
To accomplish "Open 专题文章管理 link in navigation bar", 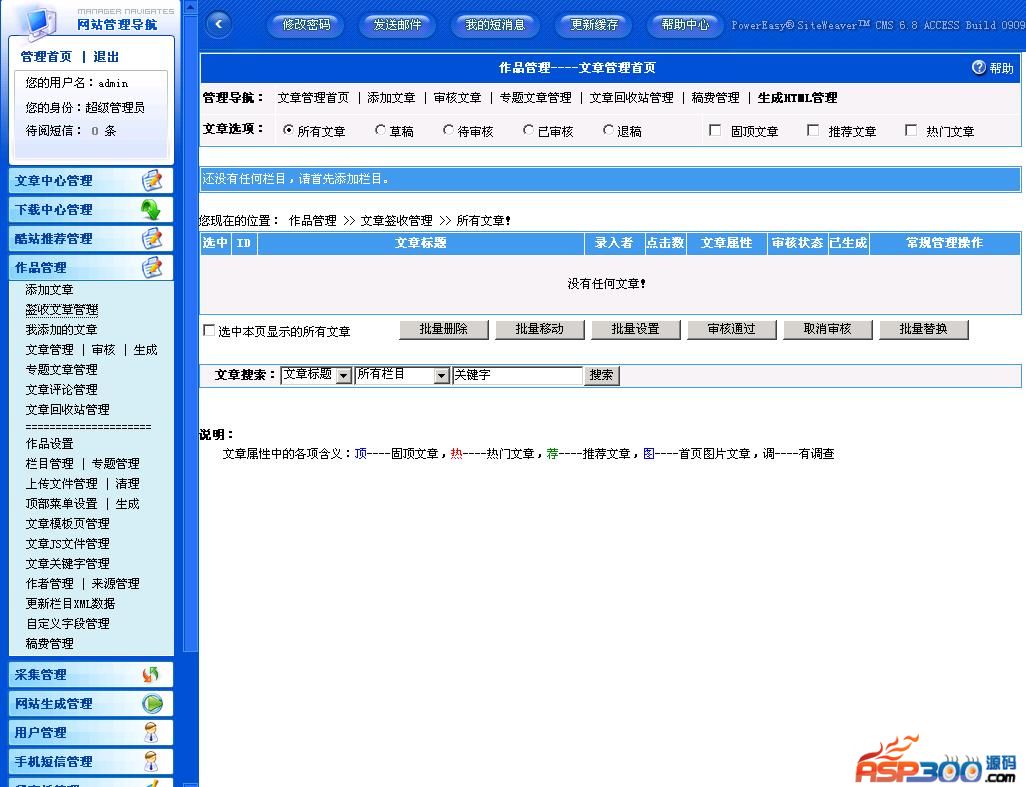I will point(535,97).
